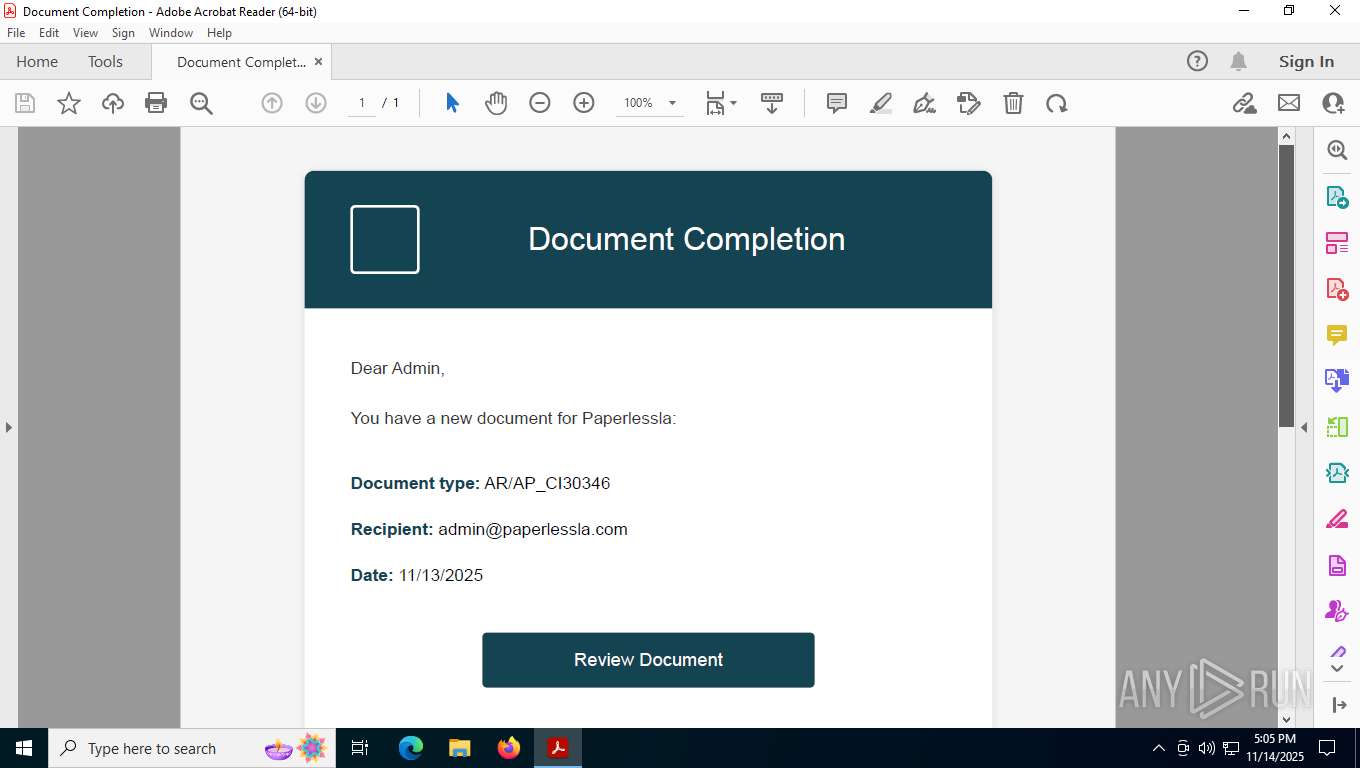Open the View menu
Screen dimensions: 1360x768
point(85,33)
